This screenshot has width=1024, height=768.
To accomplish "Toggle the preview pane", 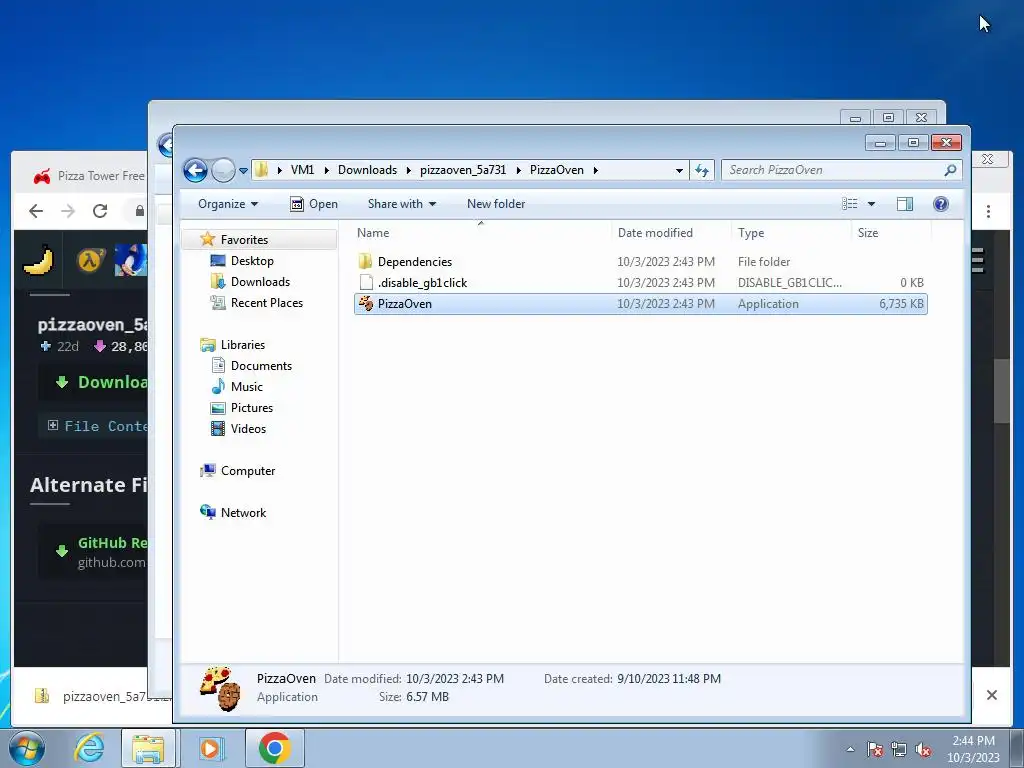I will (904, 204).
